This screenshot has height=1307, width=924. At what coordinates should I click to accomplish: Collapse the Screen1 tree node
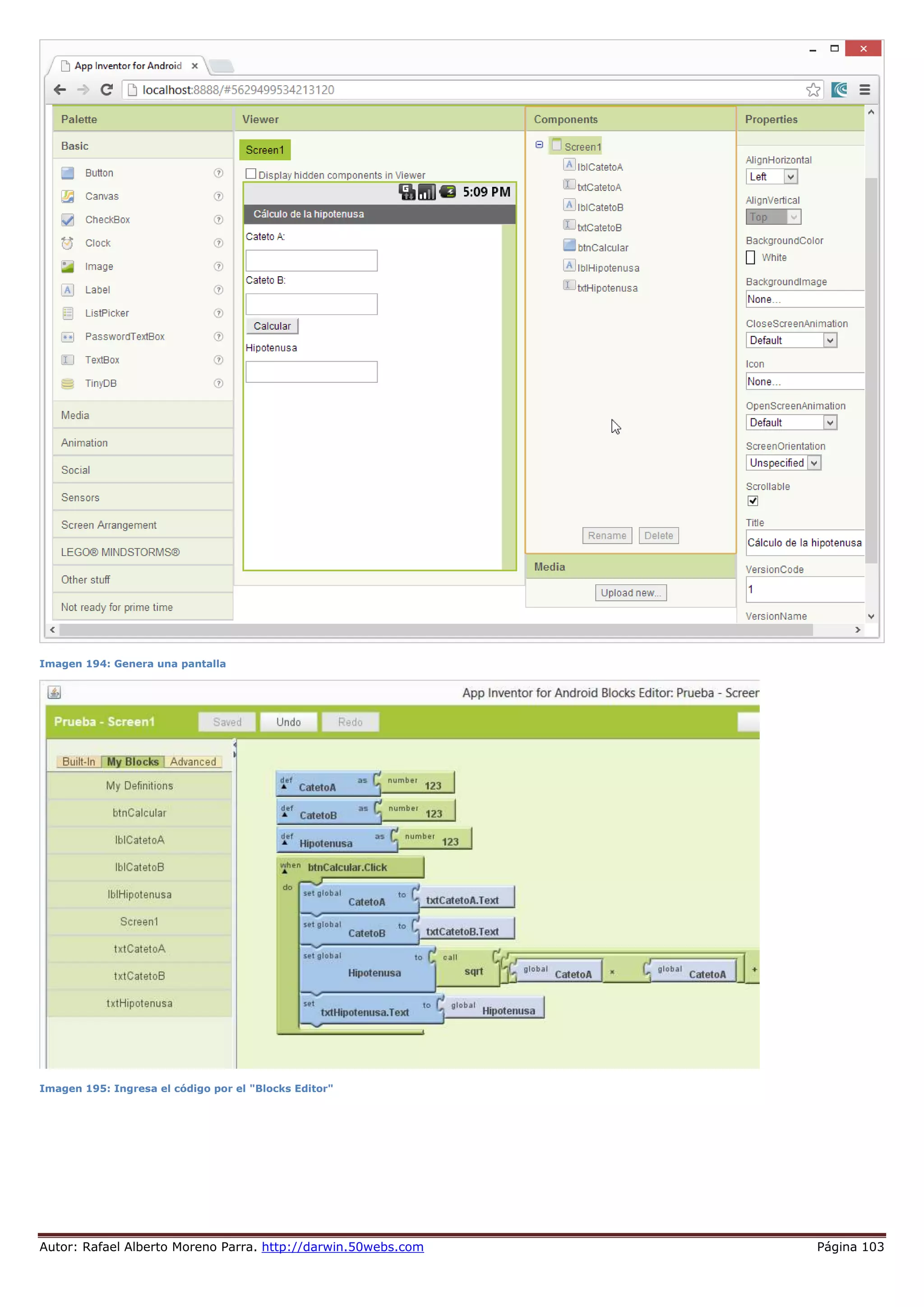[539, 144]
